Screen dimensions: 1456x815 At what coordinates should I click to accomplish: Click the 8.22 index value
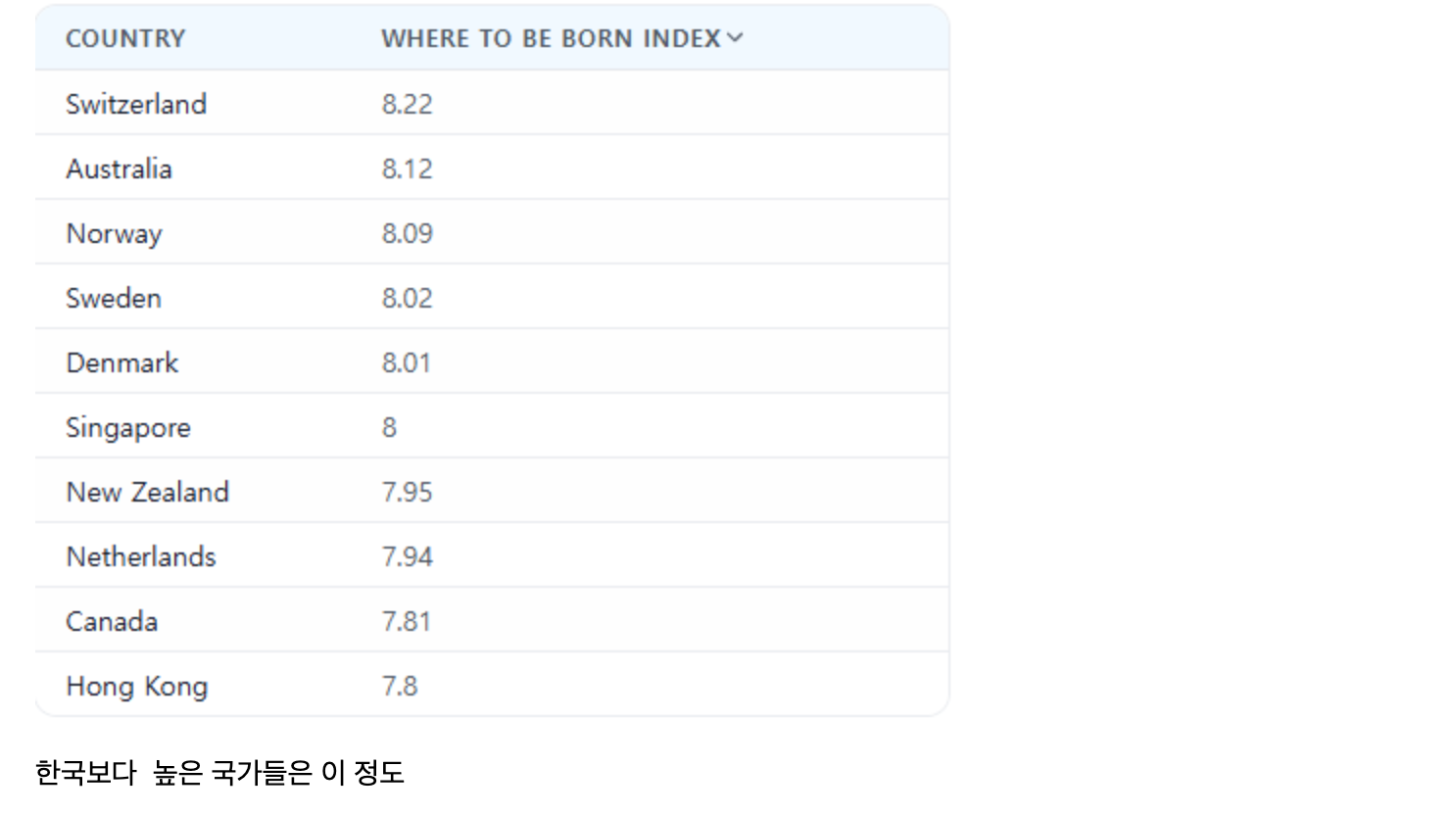point(407,104)
